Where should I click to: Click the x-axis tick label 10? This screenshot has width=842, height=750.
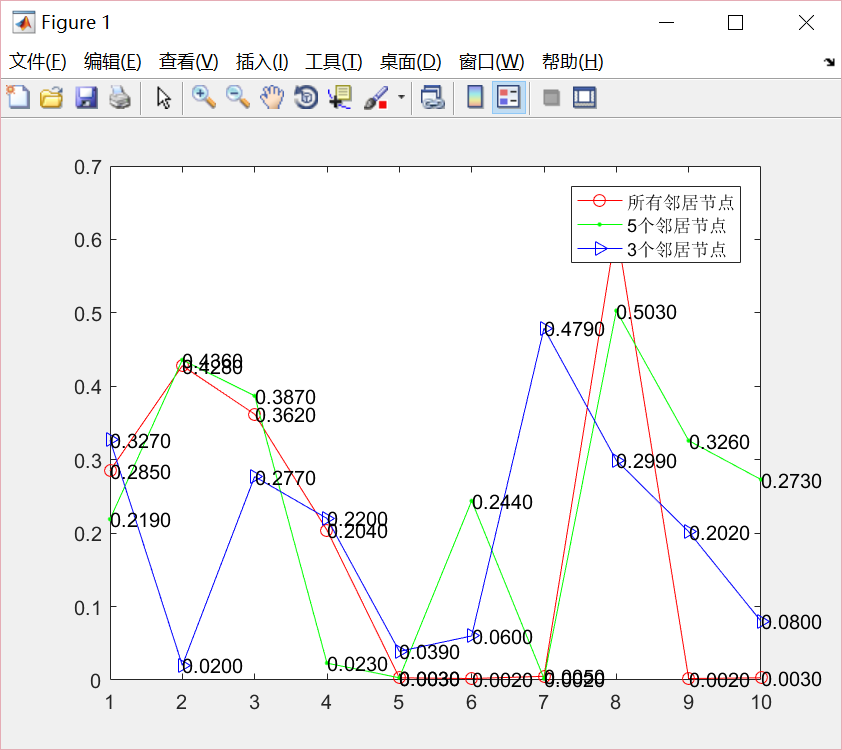[761, 702]
